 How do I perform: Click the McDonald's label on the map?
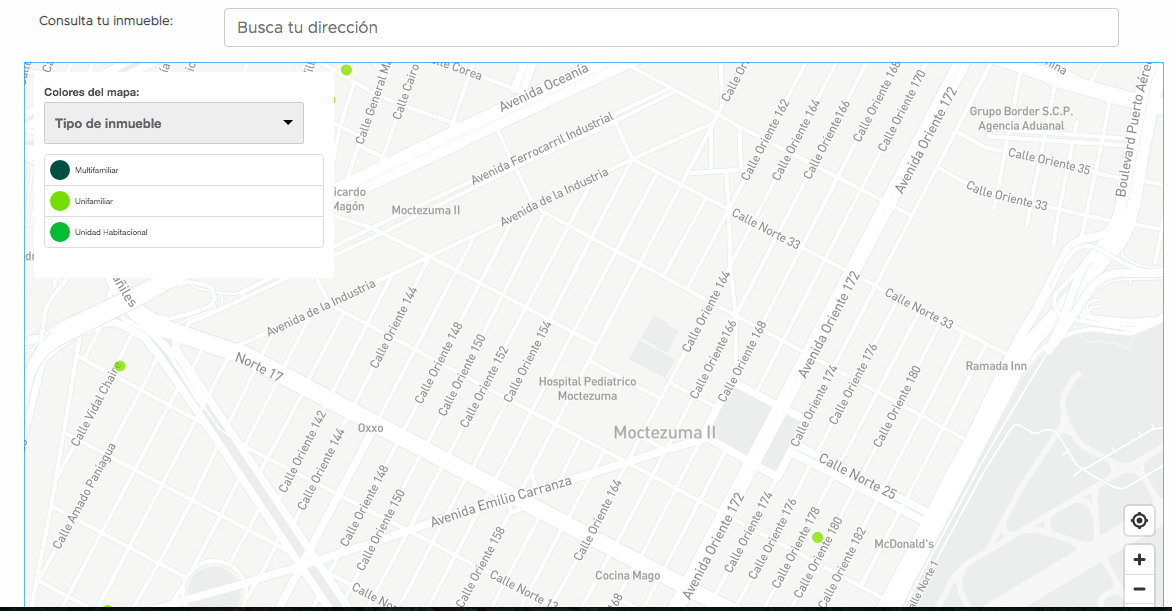(903, 544)
